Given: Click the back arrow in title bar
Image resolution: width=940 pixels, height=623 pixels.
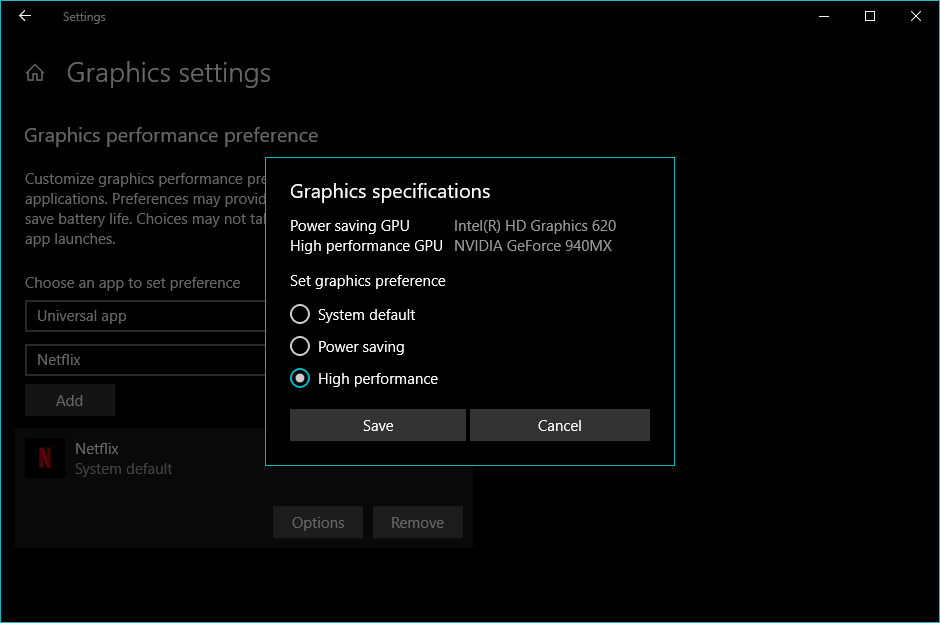Looking at the screenshot, I should (25, 16).
